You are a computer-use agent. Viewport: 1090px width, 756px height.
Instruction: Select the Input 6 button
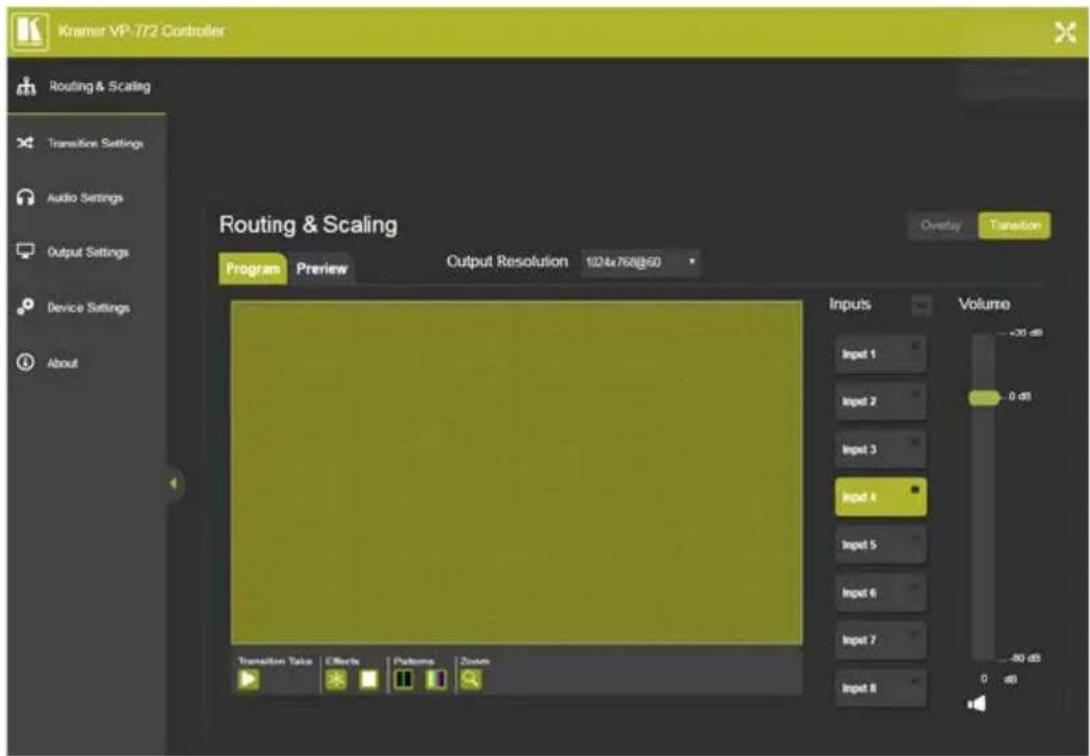pos(881,592)
